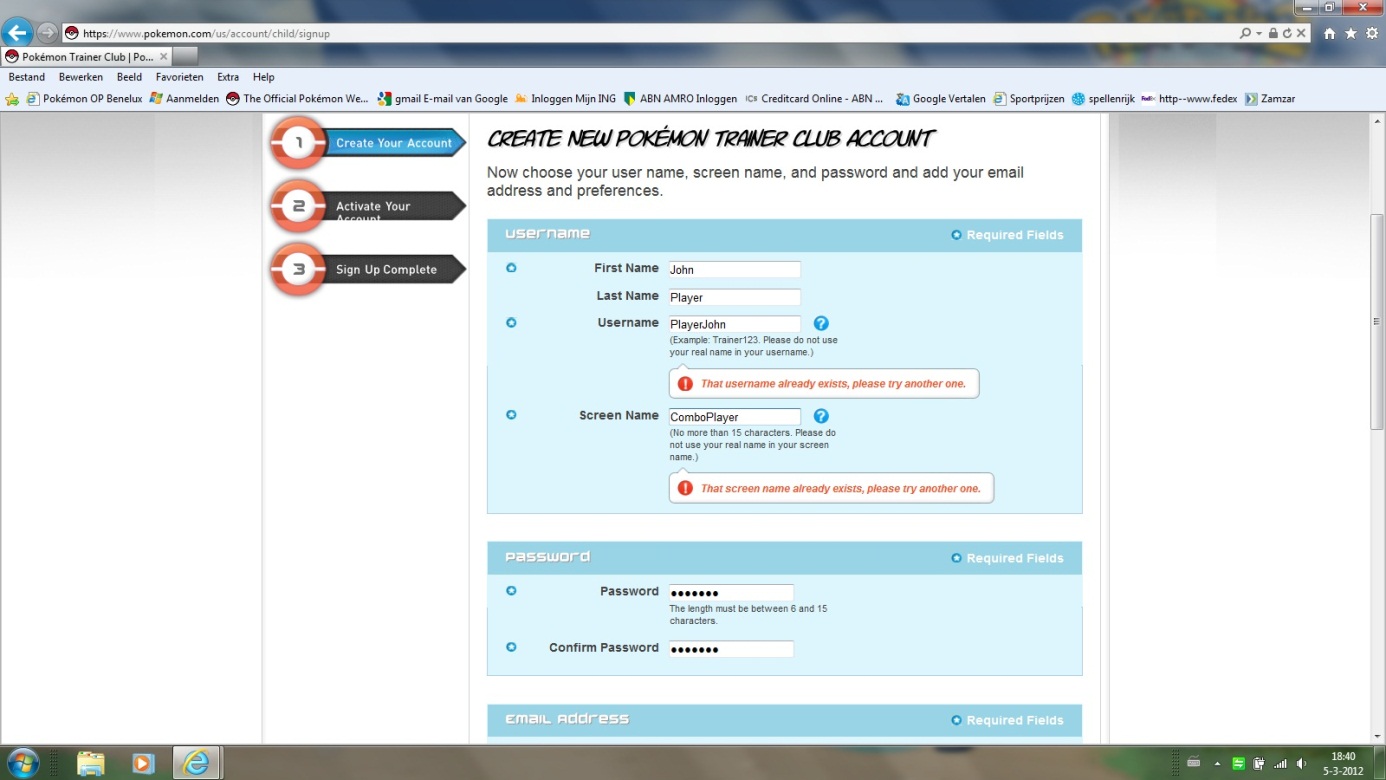This screenshot has height=780, width=1386.
Task: Open the Bestand menu
Action: click(27, 77)
